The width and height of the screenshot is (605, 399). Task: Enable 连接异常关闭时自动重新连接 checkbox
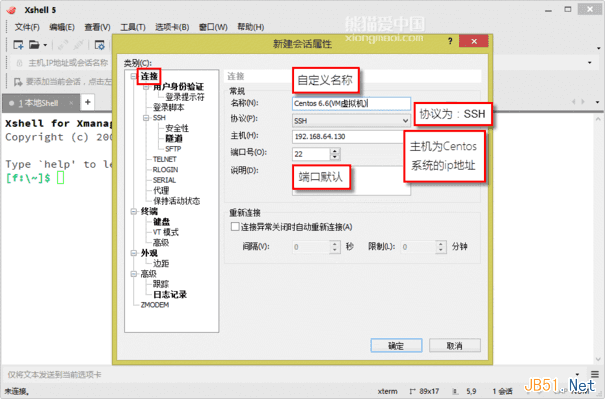pyautogui.click(x=235, y=227)
